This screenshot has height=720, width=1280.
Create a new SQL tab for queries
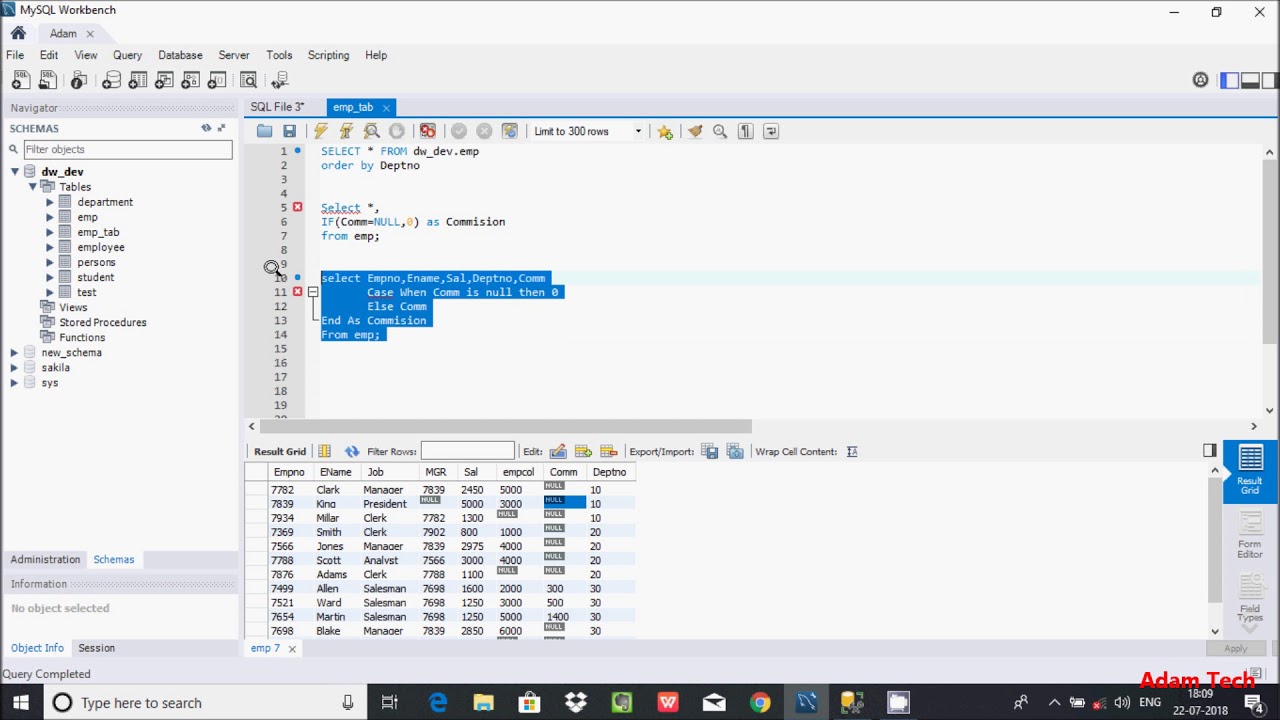pos(20,80)
